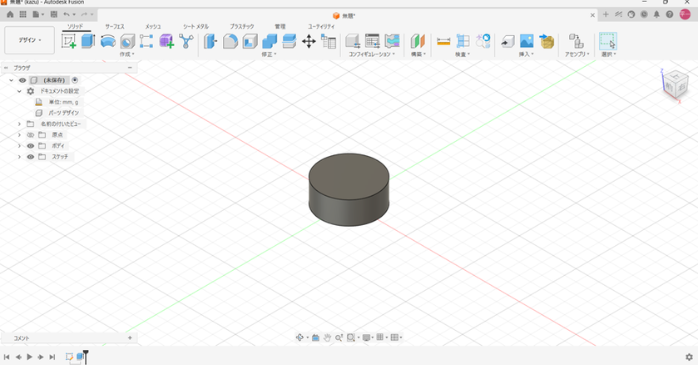Jump to the timeline start
The width and height of the screenshot is (698, 365).
click(7, 357)
